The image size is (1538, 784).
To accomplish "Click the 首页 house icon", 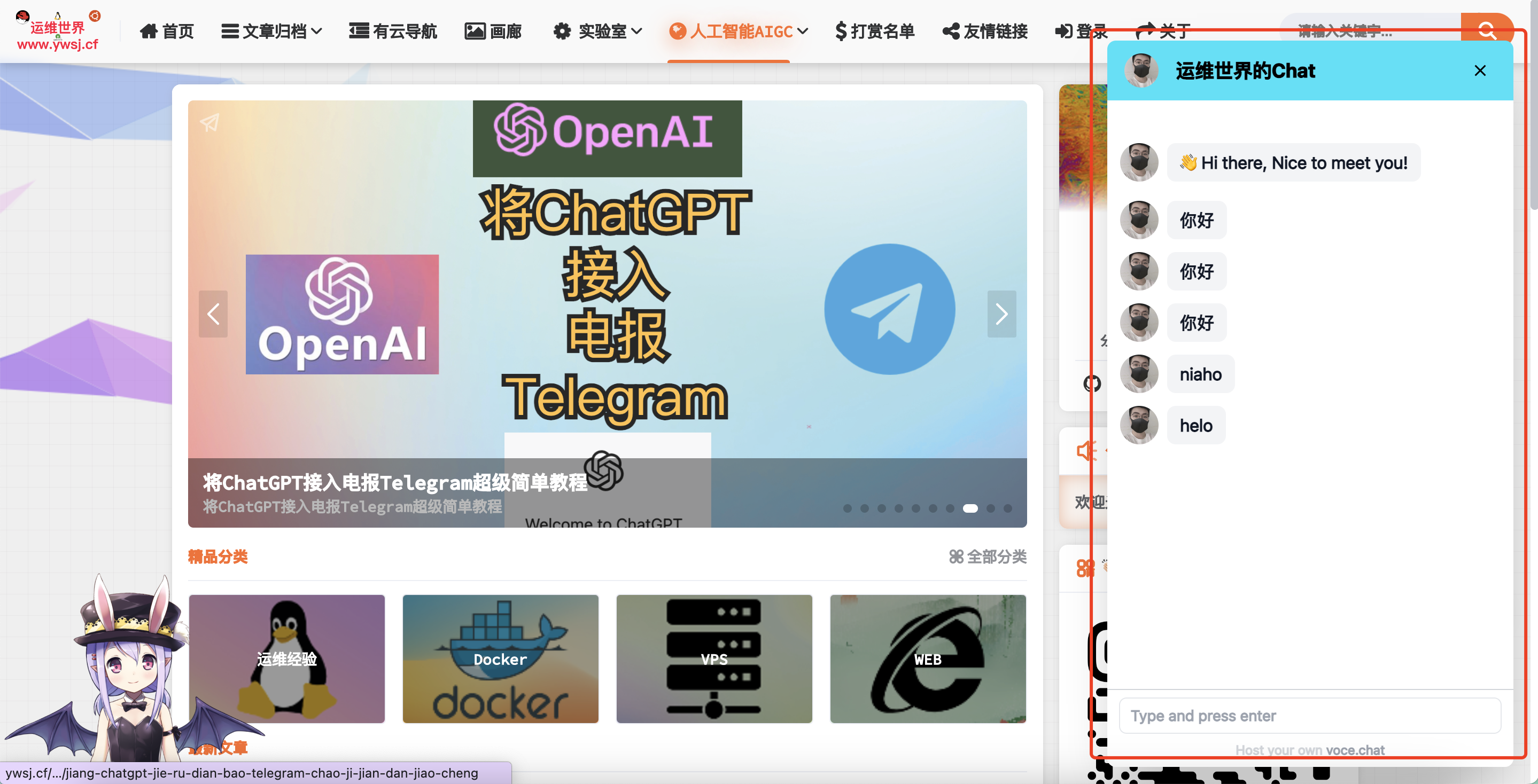I will (x=149, y=31).
